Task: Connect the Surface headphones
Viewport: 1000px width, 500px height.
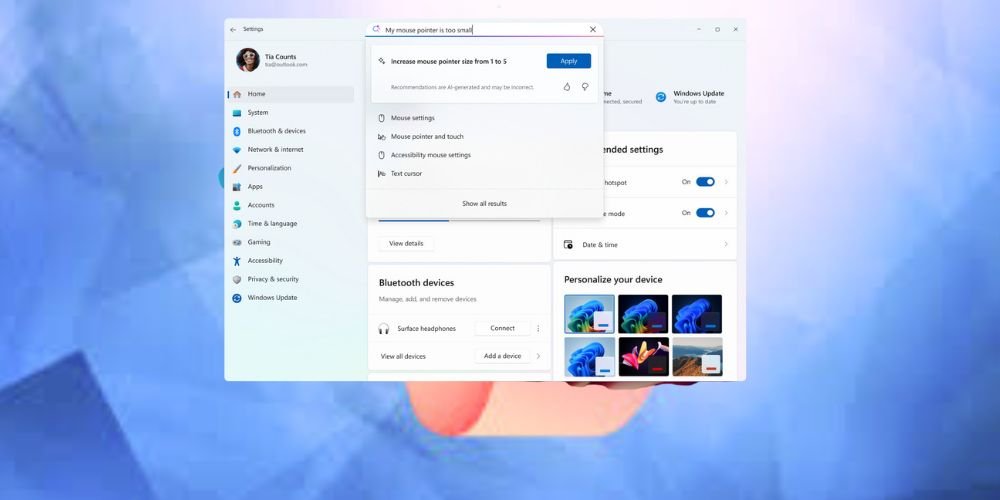Action: click(x=503, y=328)
